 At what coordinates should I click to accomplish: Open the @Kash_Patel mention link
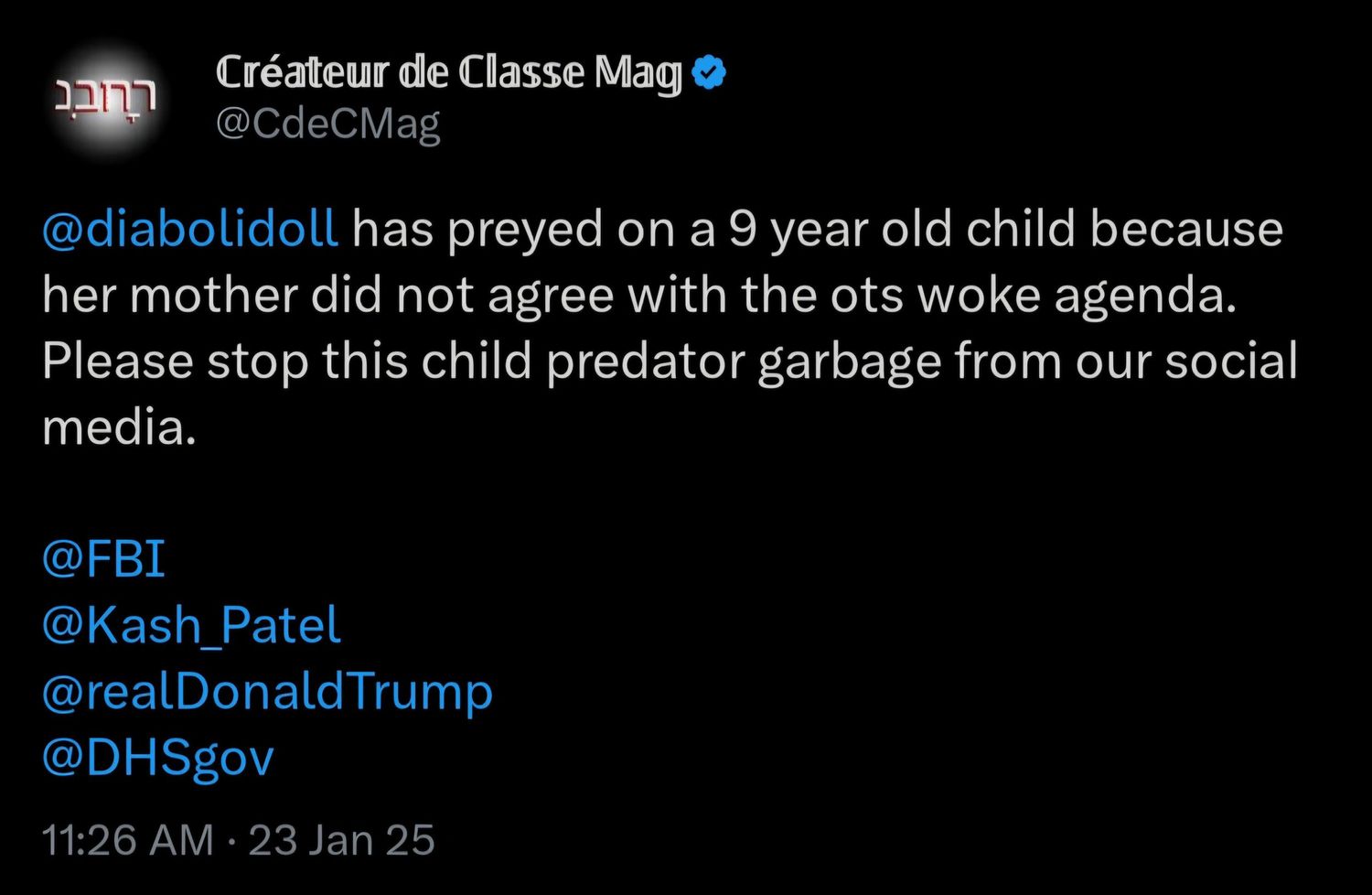(x=191, y=625)
